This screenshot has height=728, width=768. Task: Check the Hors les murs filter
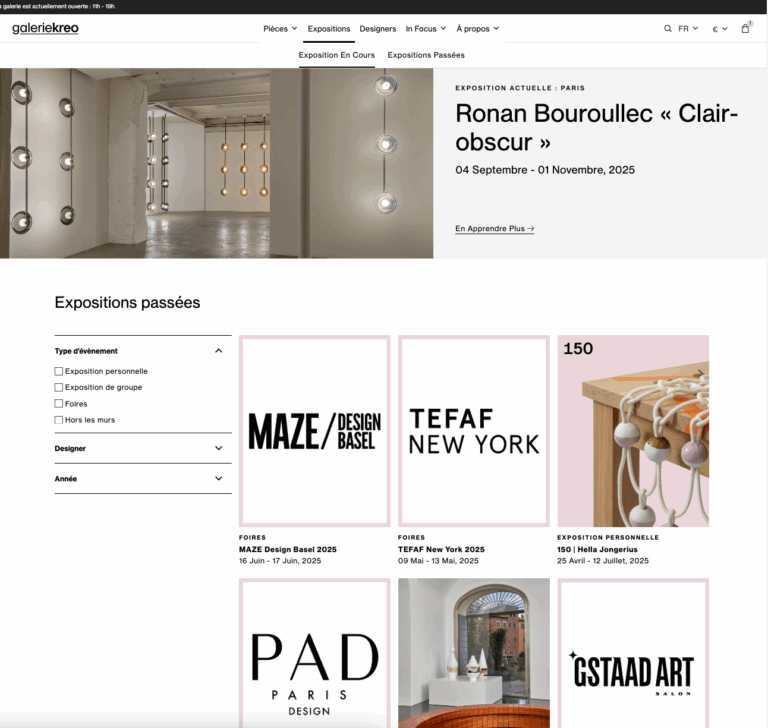[59, 420]
